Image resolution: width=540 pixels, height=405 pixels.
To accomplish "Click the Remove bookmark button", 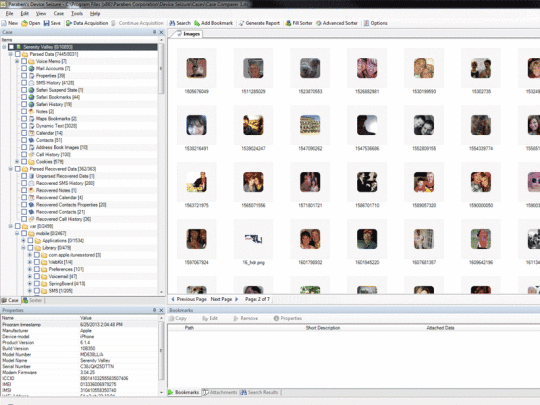I will pos(246,319).
